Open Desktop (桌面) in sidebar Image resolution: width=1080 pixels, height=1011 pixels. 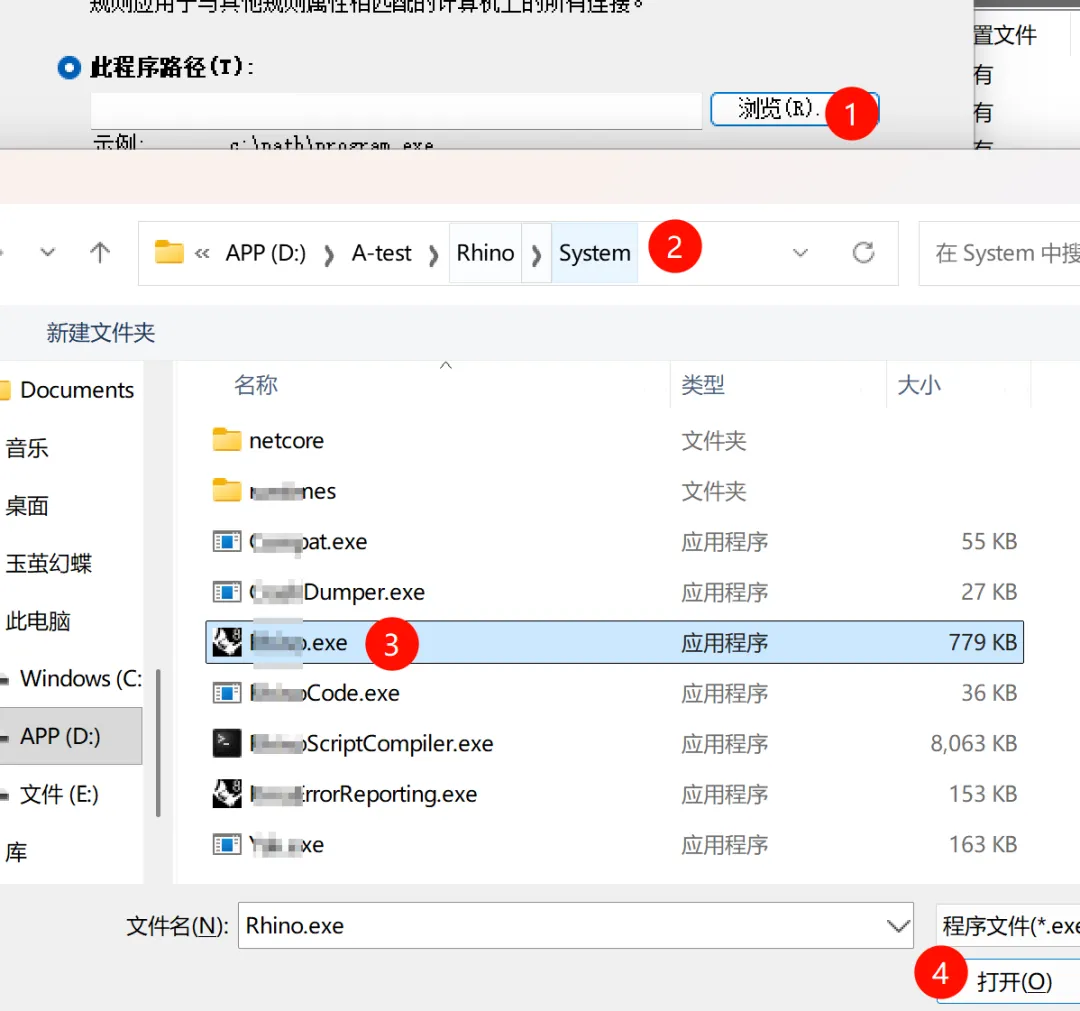click(x=27, y=506)
